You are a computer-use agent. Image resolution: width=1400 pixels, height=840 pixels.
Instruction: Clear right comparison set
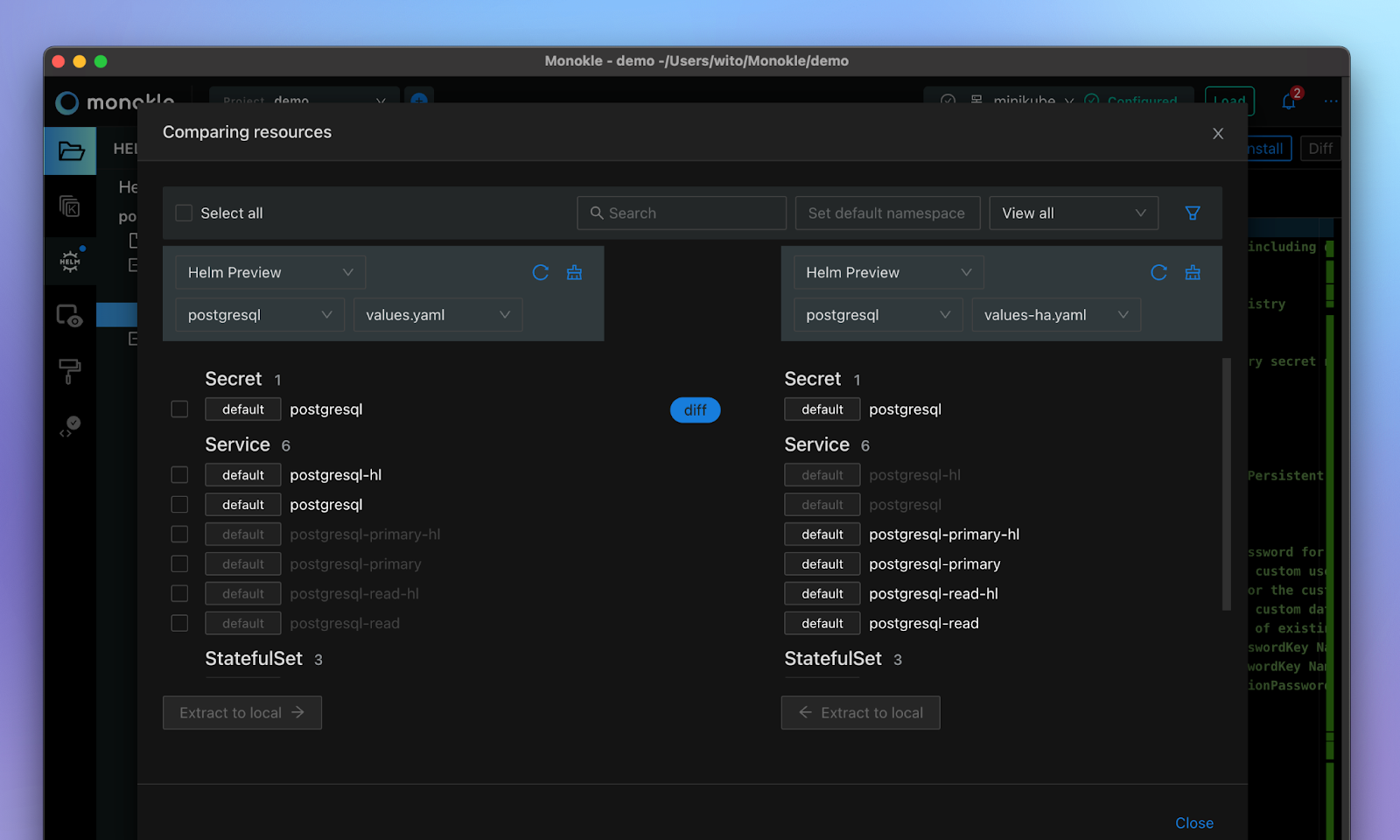click(1193, 272)
